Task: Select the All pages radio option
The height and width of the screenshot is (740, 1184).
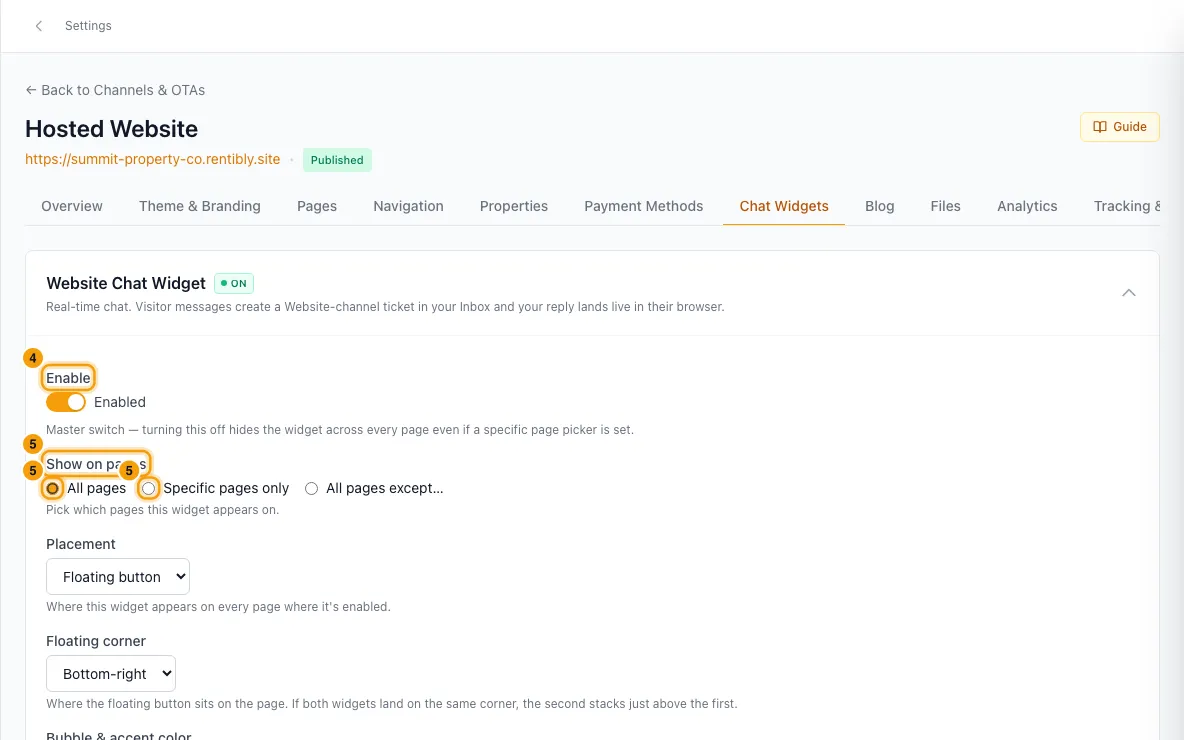Action: coord(53,489)
